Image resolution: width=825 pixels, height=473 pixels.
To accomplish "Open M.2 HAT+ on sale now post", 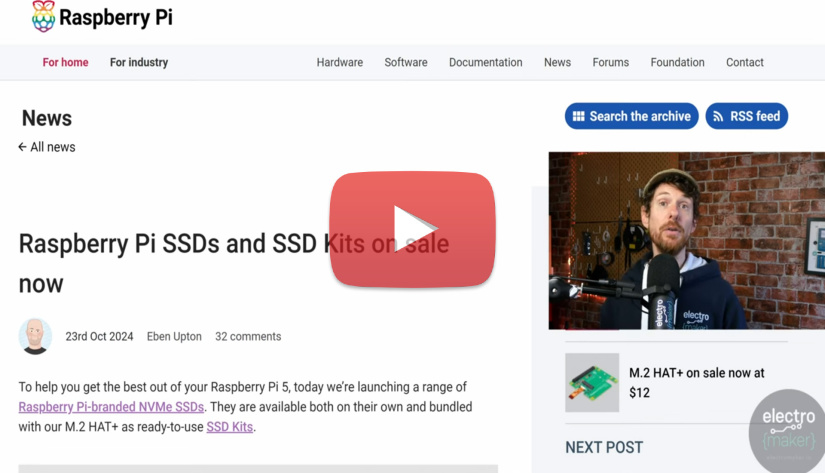I will [697, 383].
